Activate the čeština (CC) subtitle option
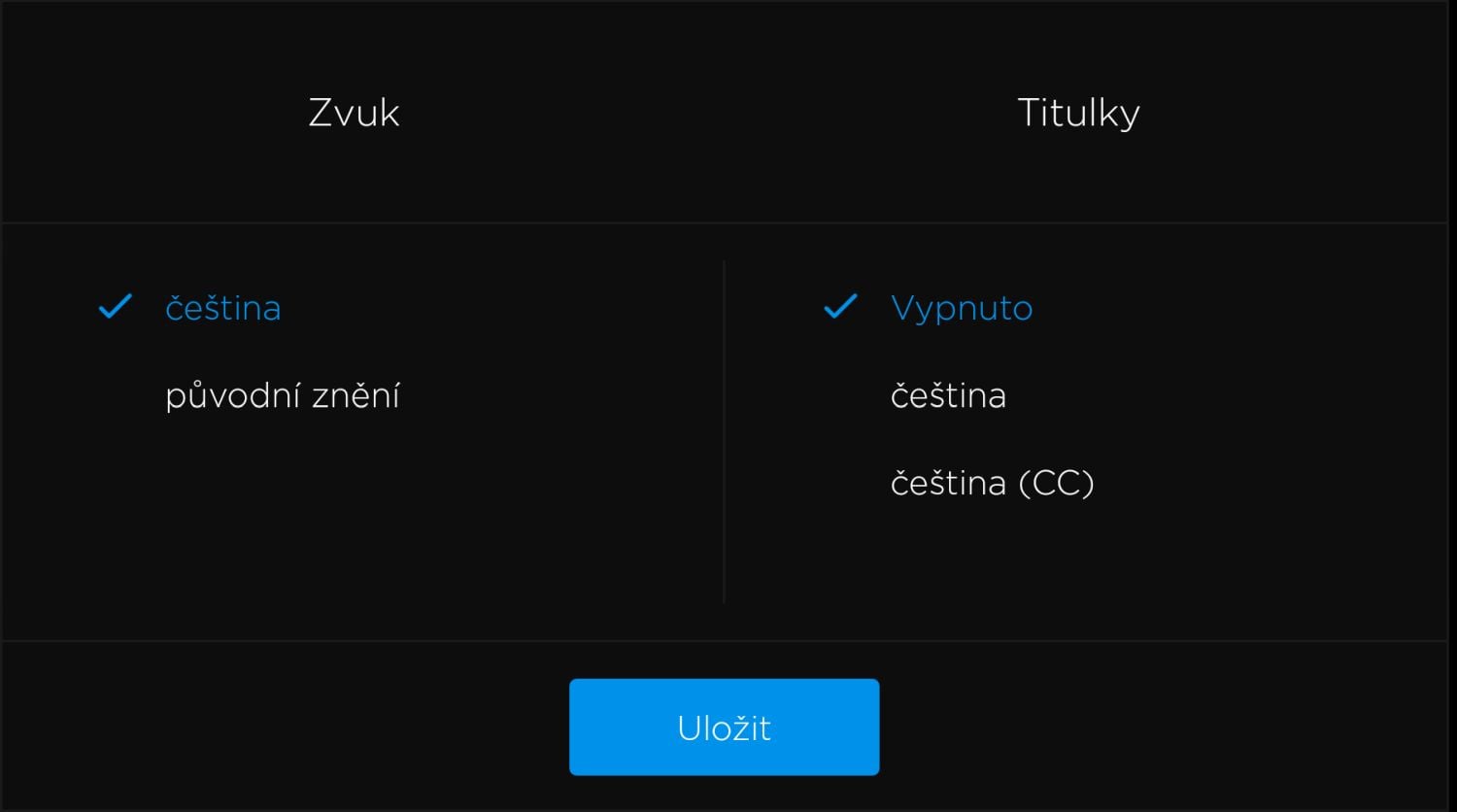The height and width of the screenshot is (812, 1457). [994, 483]
